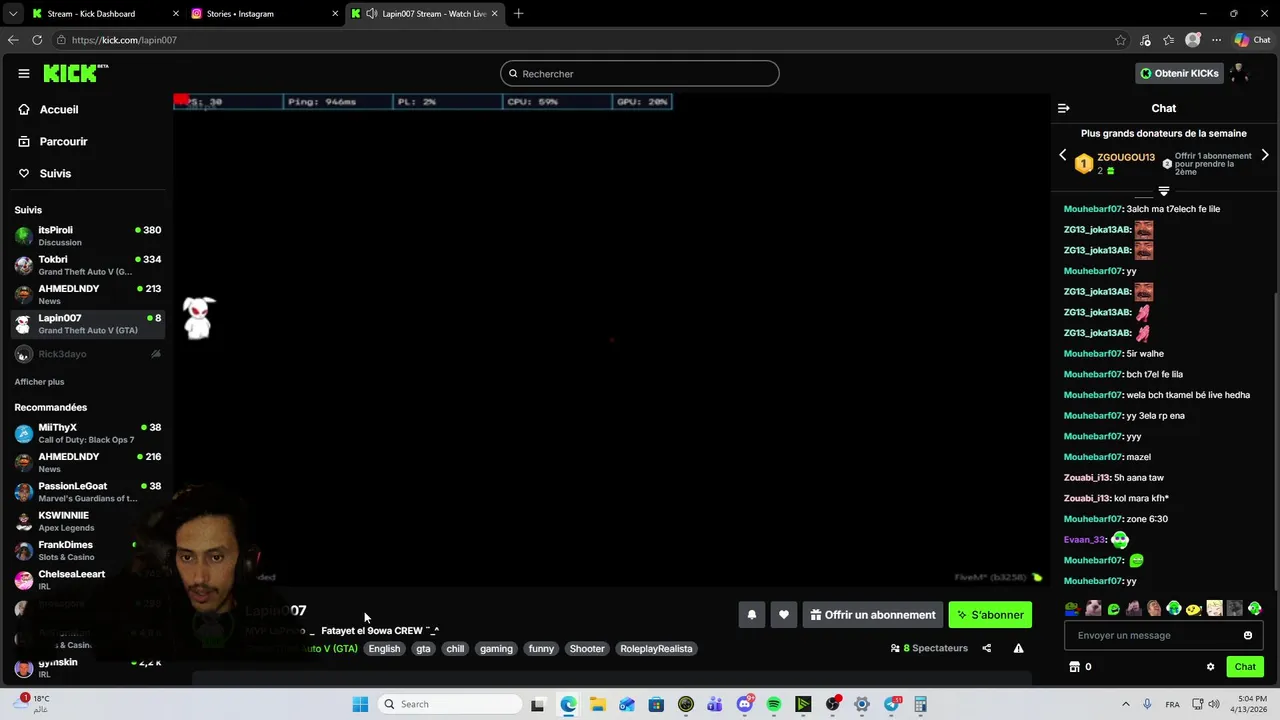1280x720 pixels.
Task: Open KSWINNIIE recommended channel
Action: 88,521
